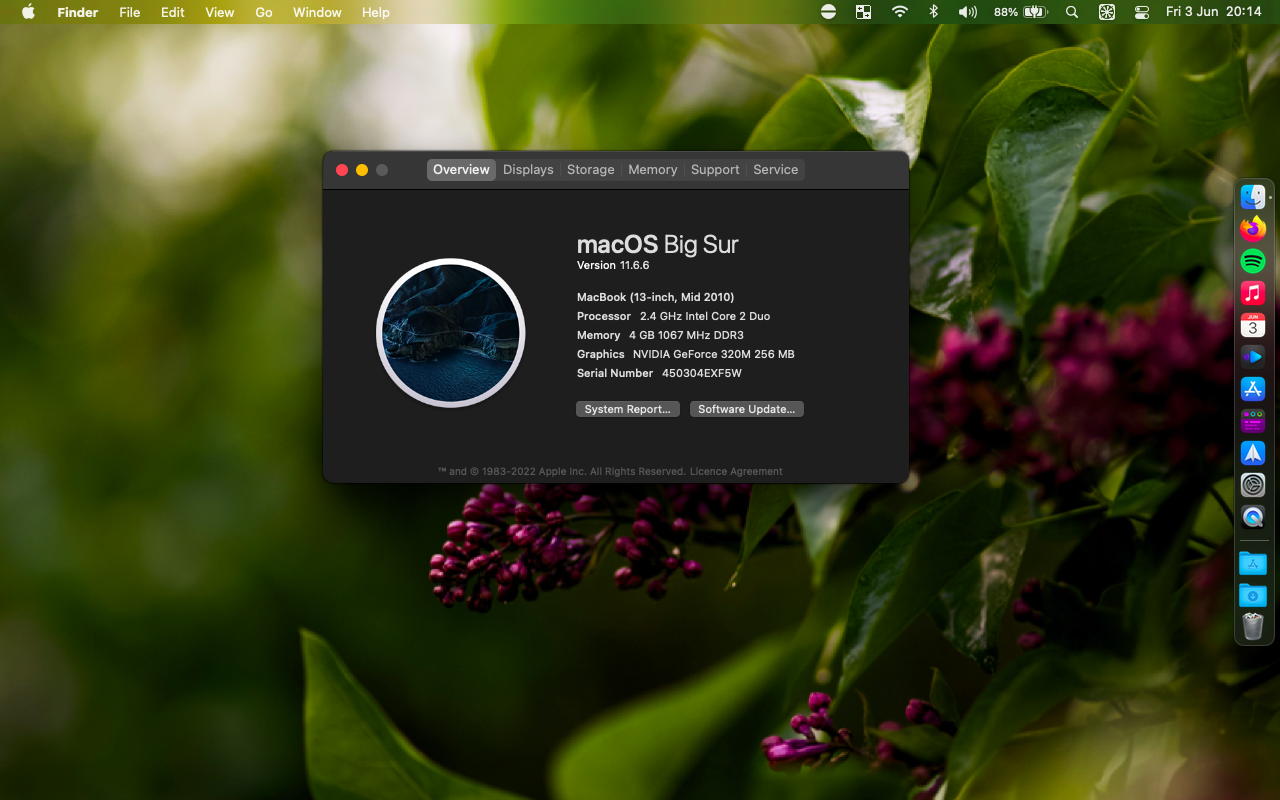Switch to the Overview tab
The height and width of the screenshot is (800, 1280).
pos(461,170)
